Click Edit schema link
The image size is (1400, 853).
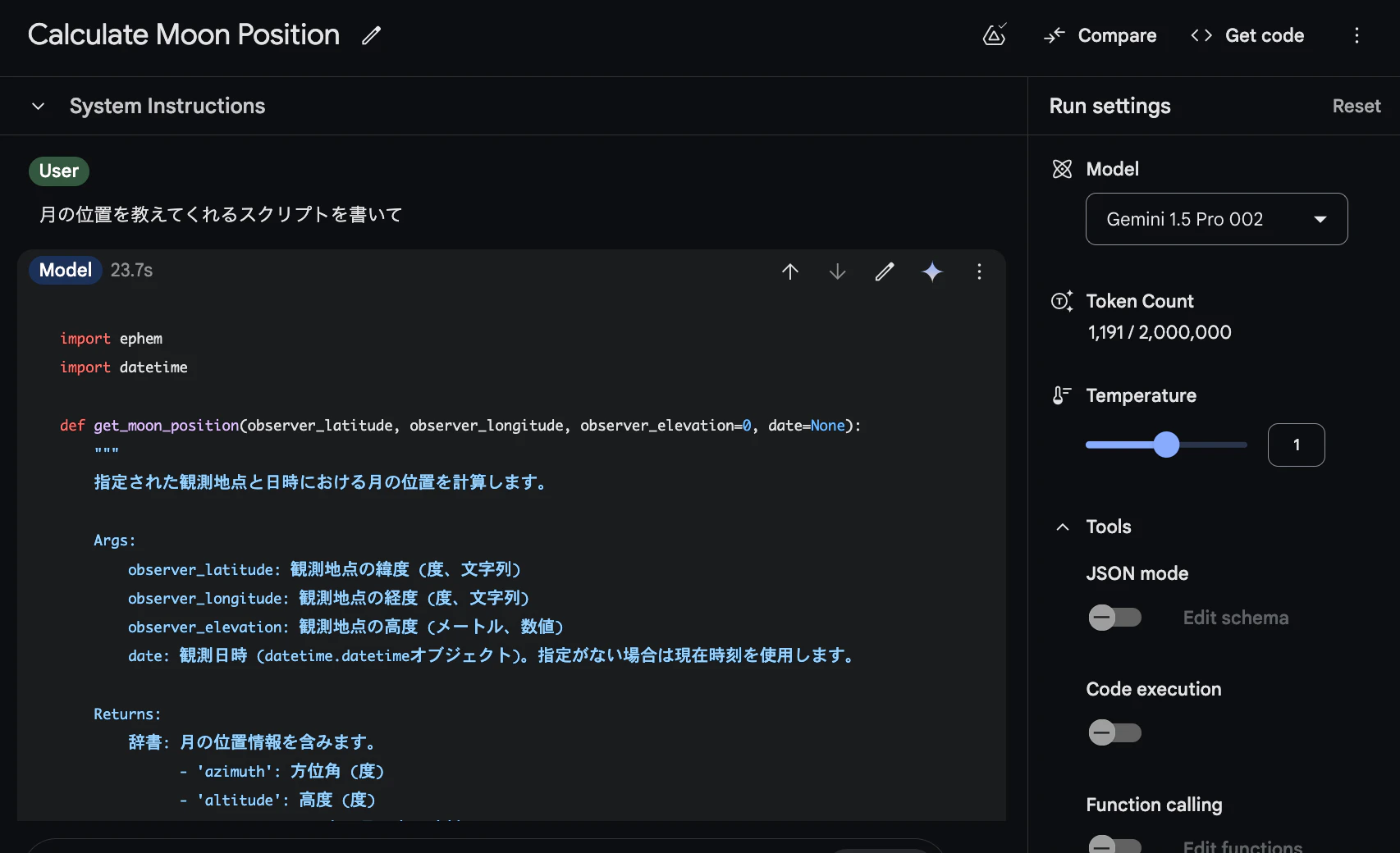tap(1236, 618)
